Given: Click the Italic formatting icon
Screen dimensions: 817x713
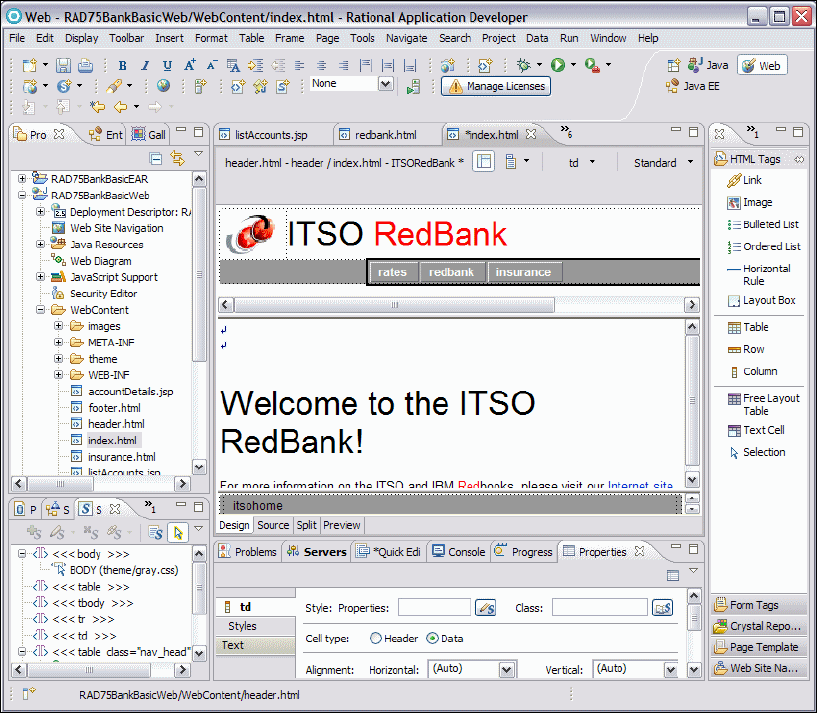Looking at the screenshot, I should (145, 65).
